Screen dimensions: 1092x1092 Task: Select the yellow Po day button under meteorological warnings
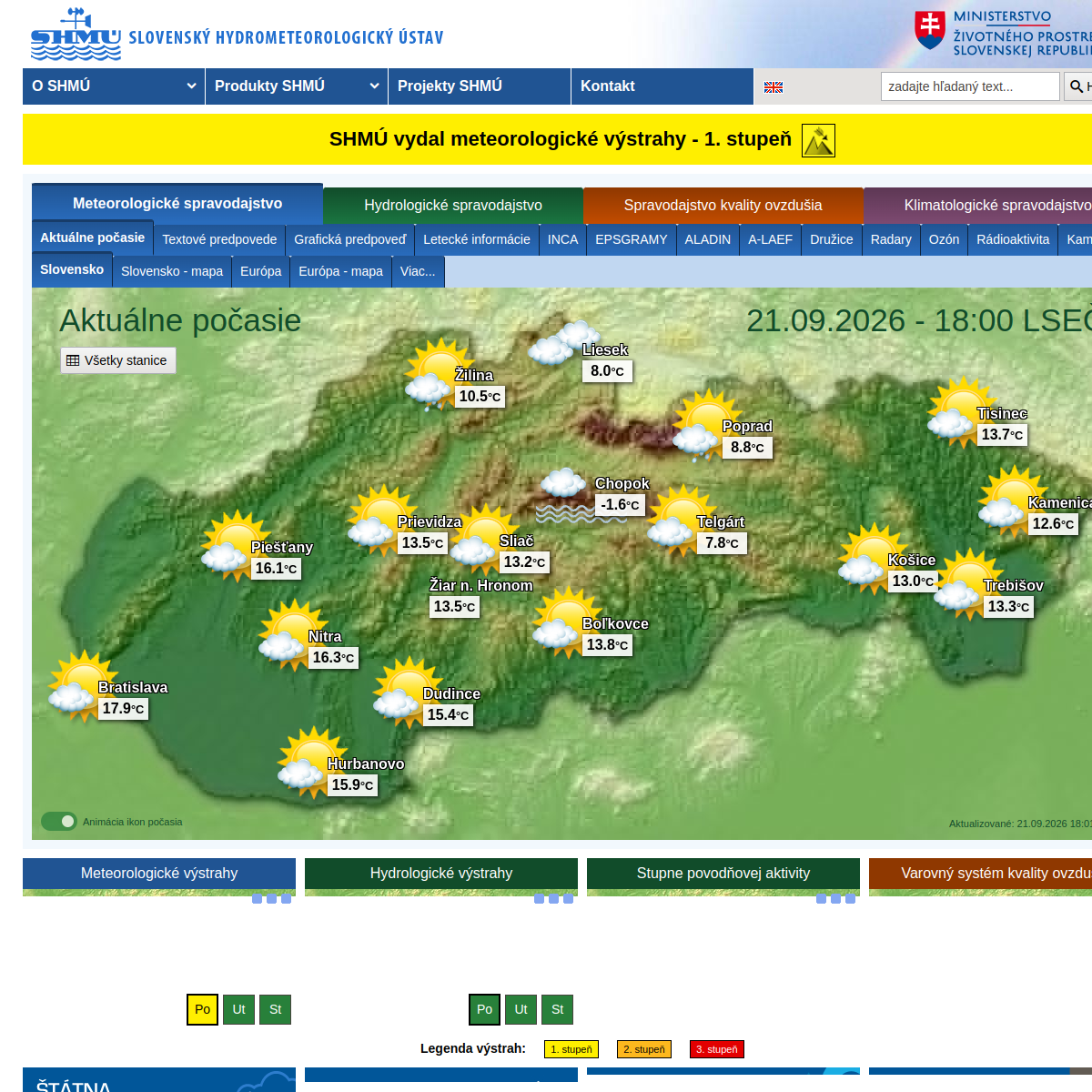pyautogui.click(x=202, y=1009)
